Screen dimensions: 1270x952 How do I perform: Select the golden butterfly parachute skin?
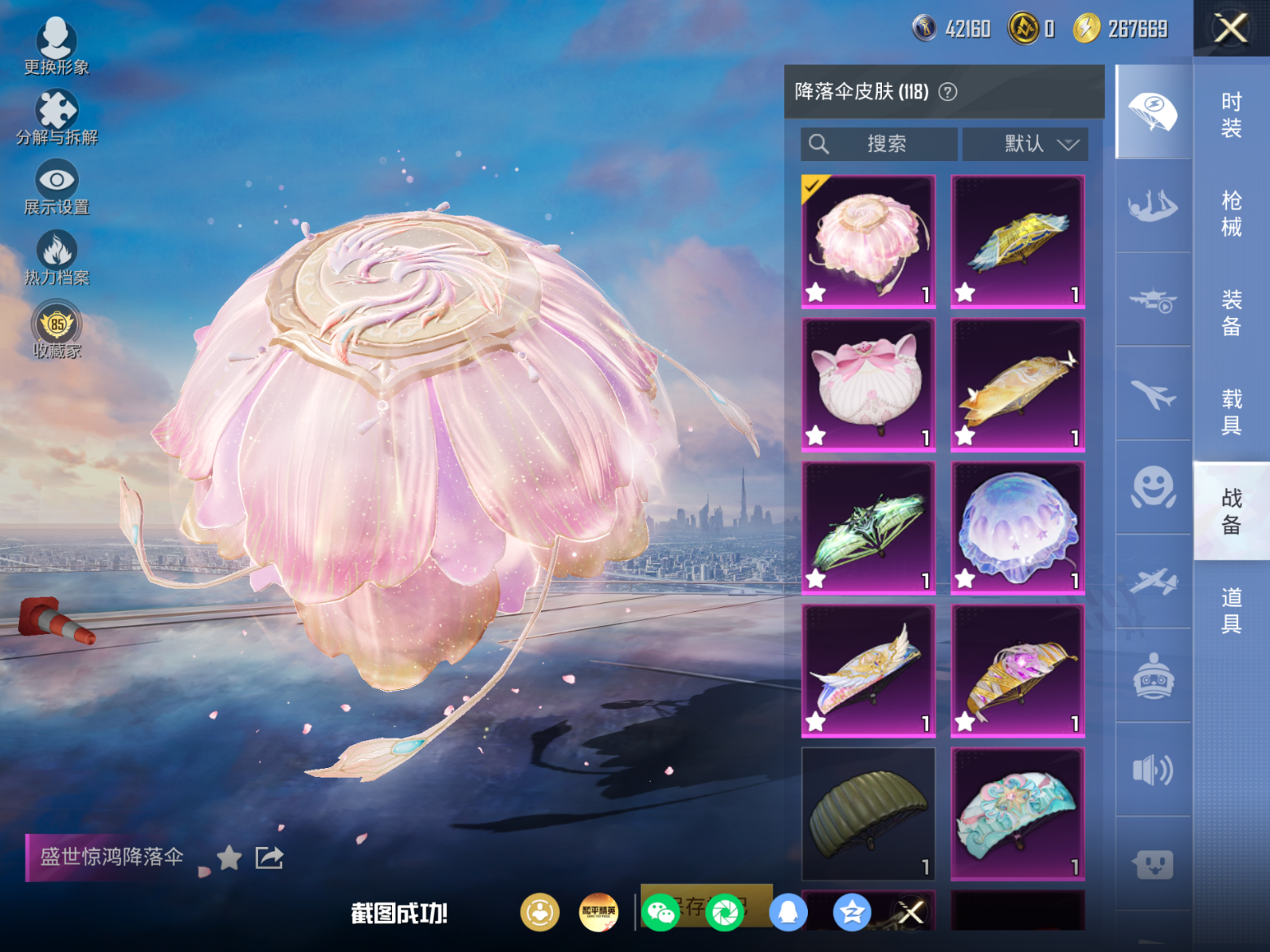(1018, 385)
